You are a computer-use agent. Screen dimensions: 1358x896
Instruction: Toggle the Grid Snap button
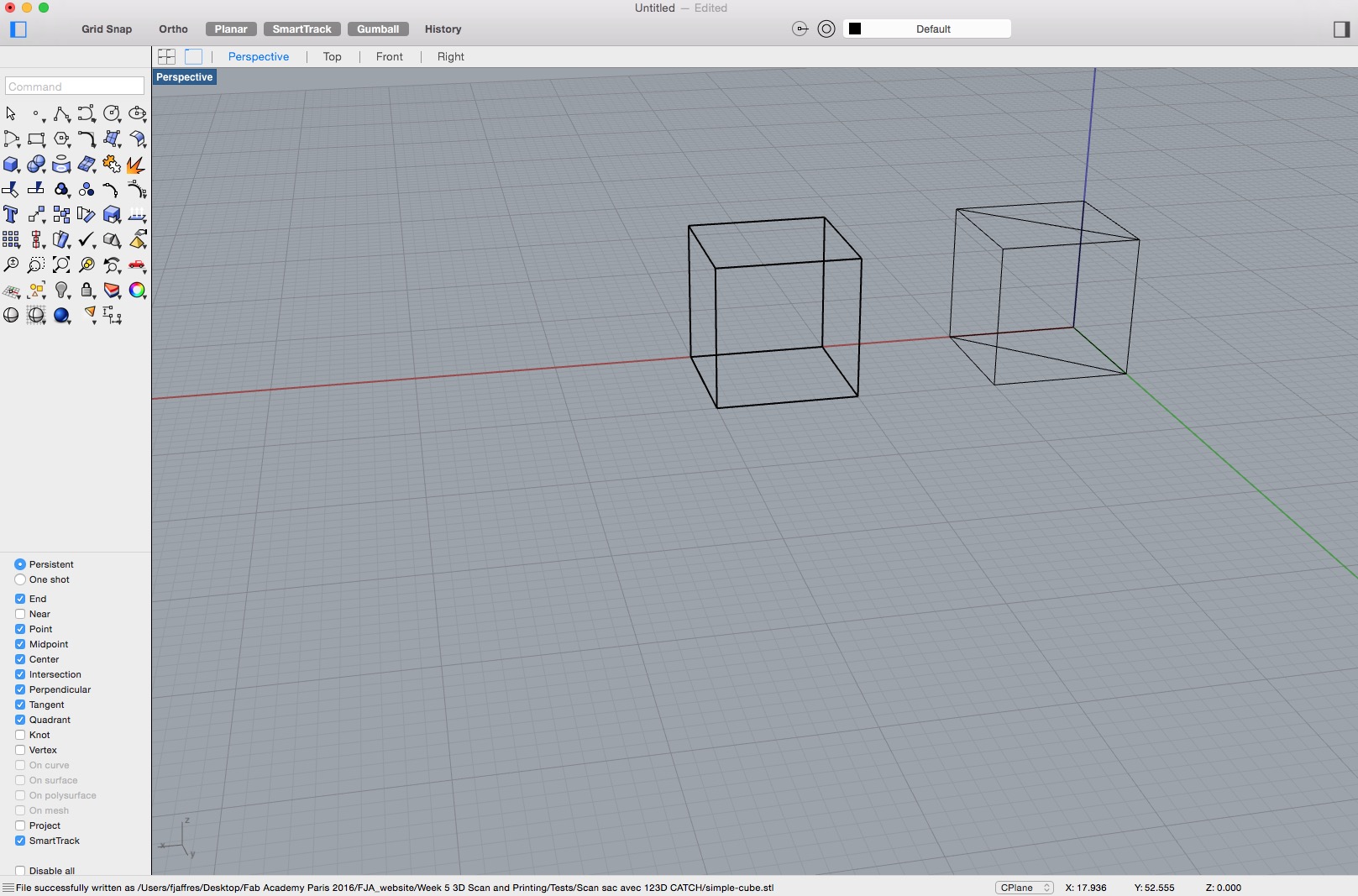pos(107,29)
